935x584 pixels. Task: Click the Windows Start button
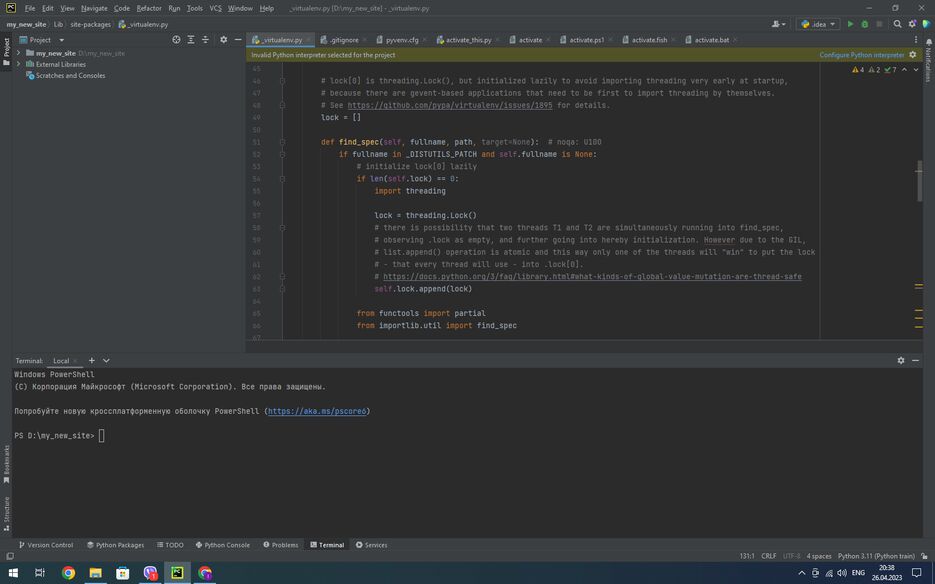(x=13, y=573)
